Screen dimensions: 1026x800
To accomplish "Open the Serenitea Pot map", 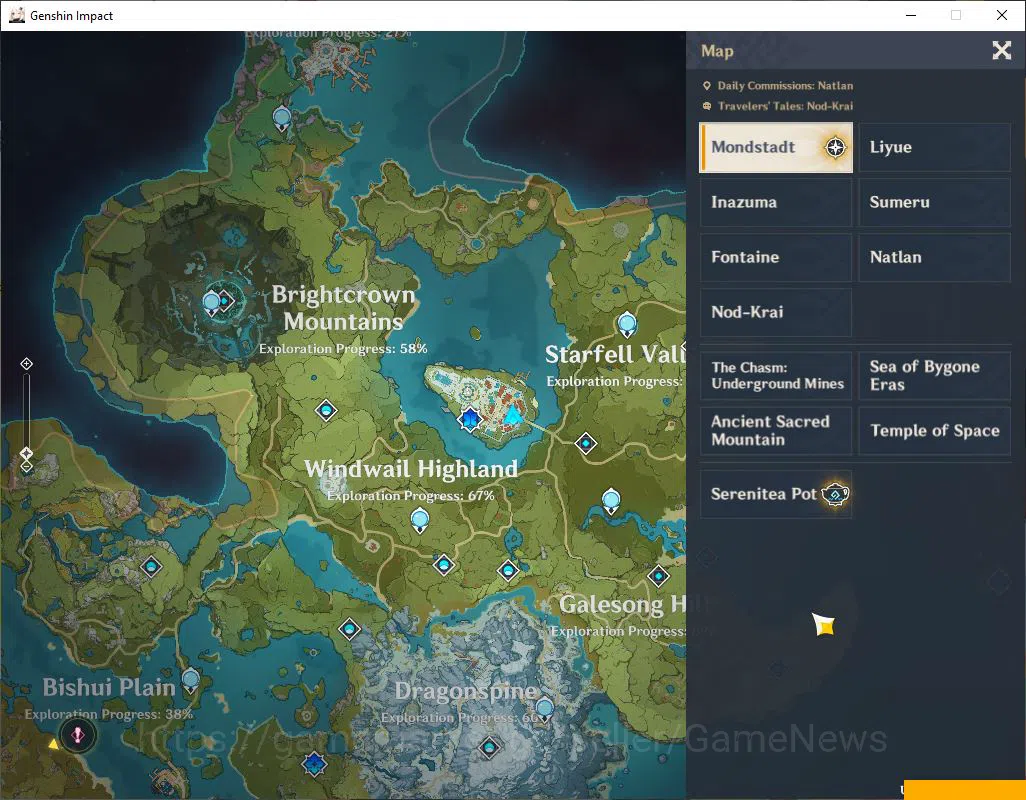I will tap(776, 494).
